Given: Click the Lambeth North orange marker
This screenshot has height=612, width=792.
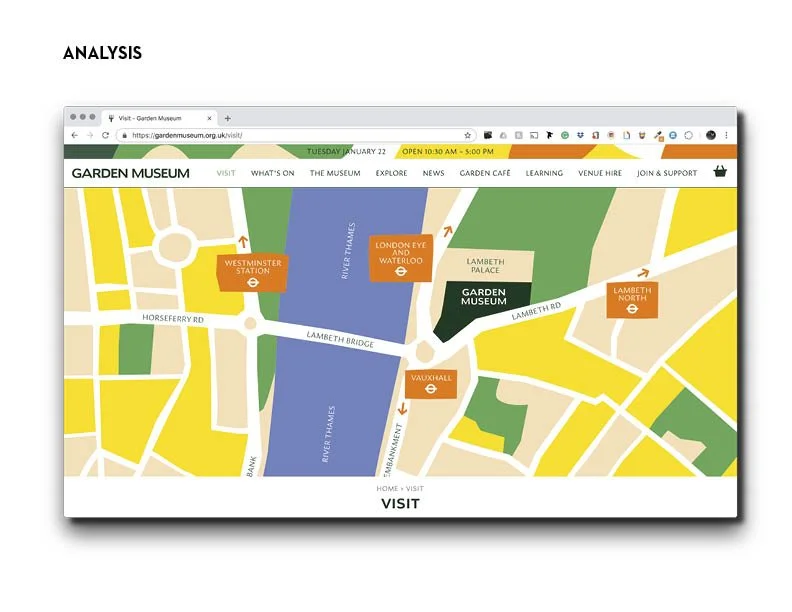Looking at the screenshot, I should [x=632, y=300].
